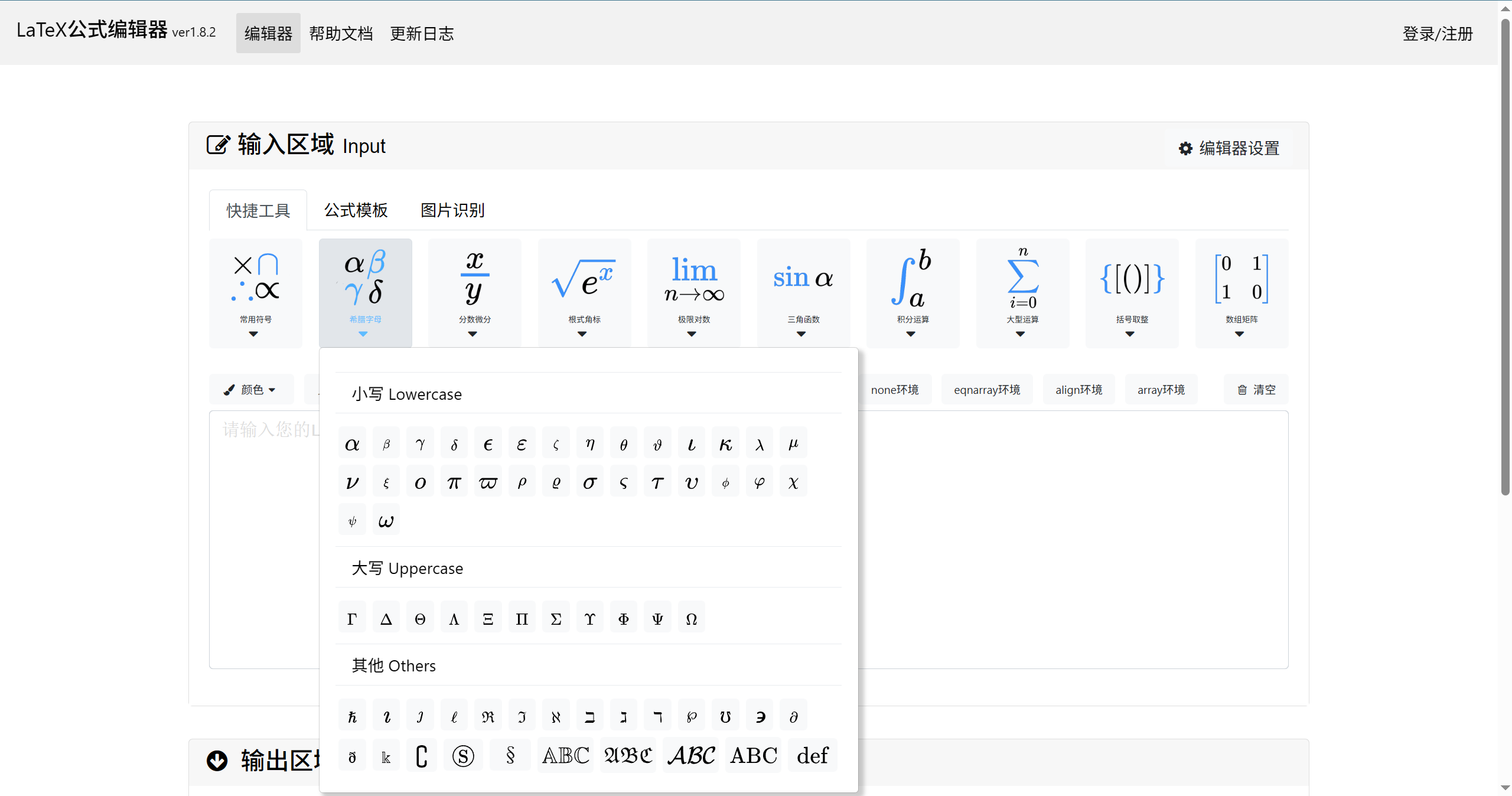
Task: Insert the lowercase pi symbol
Action: pos(454,482)
